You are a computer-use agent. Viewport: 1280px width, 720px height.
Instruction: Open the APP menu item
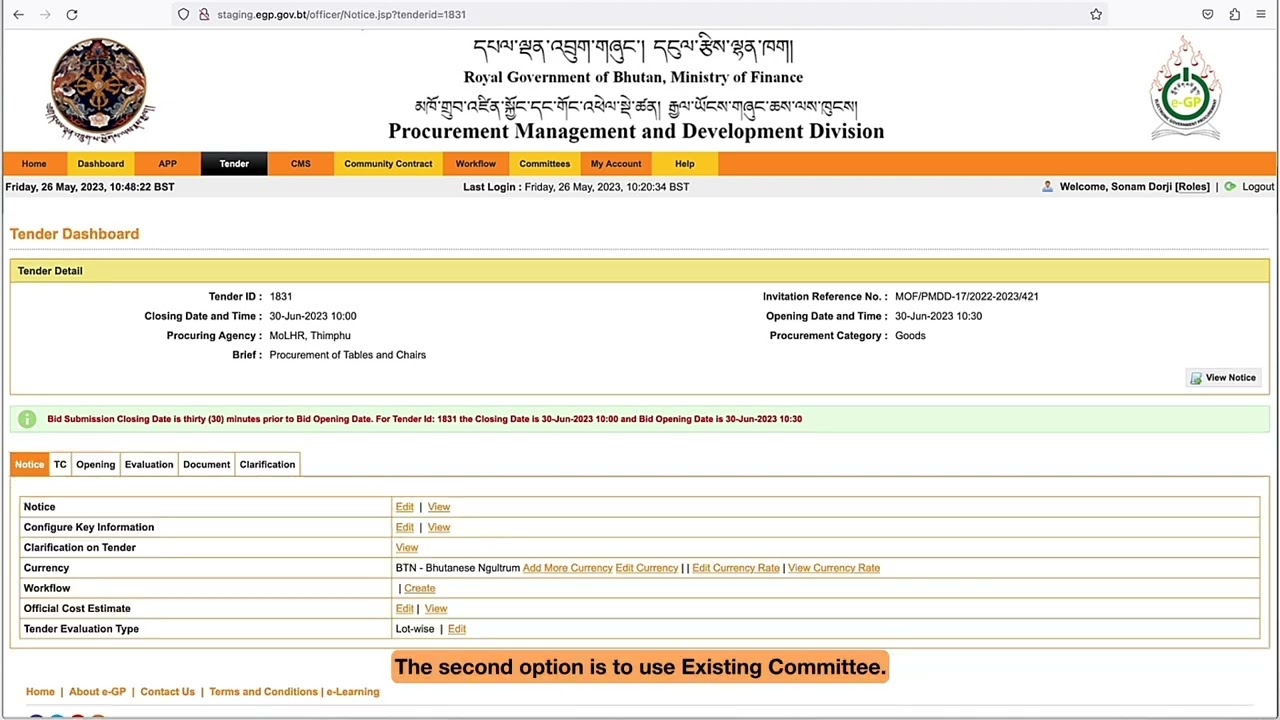[x=167, y=164]
